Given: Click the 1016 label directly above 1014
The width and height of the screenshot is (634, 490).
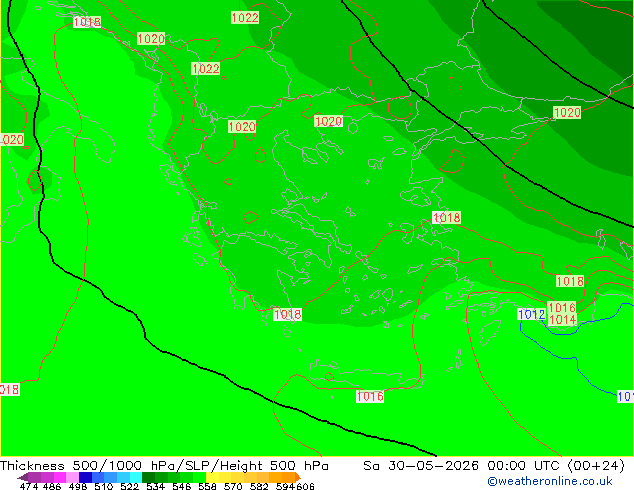Looking at the screenshot, I should pos(562,308).
